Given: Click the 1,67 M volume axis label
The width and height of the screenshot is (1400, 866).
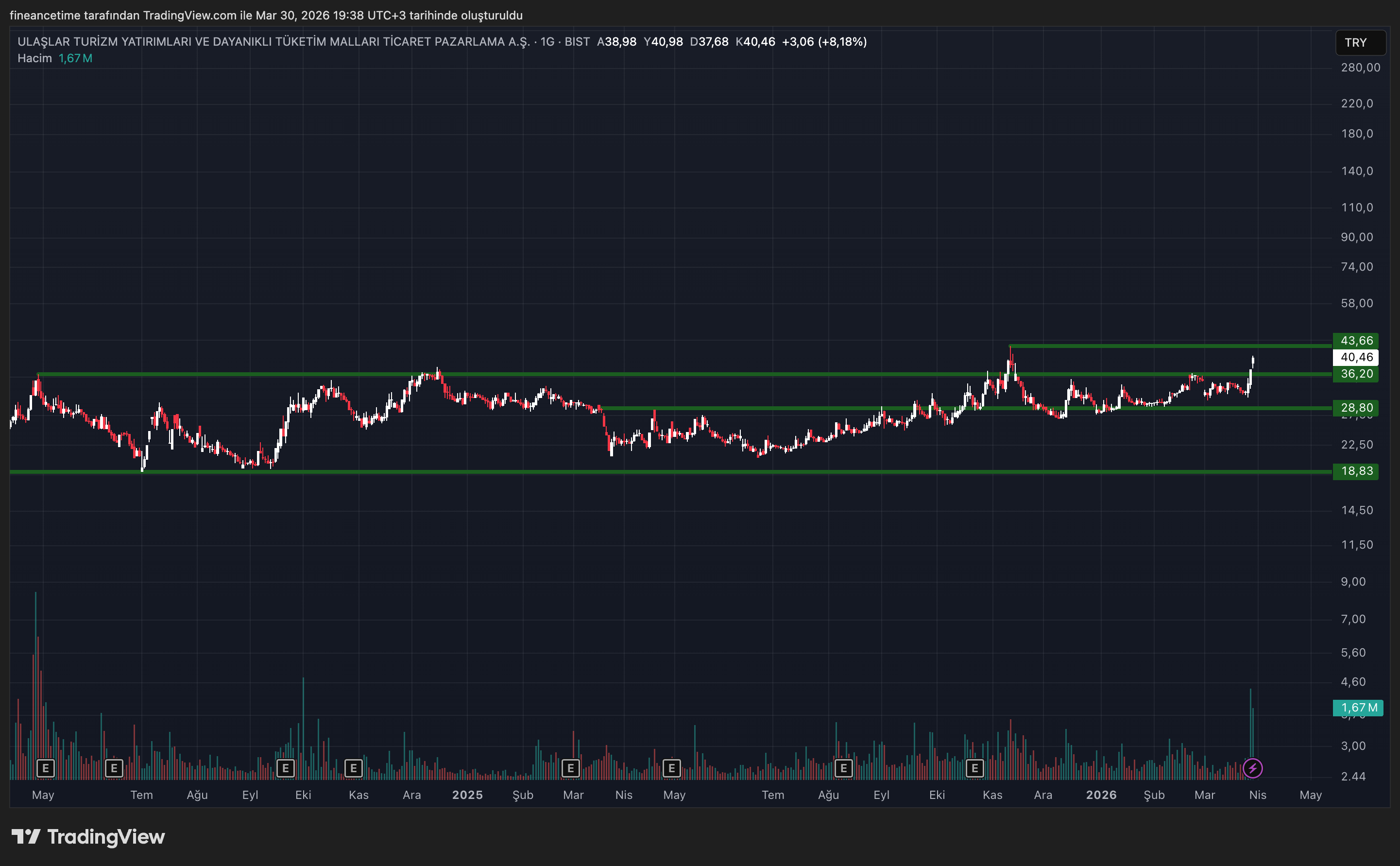Looking at the screenshot, I should click(x=1358, y=708).
